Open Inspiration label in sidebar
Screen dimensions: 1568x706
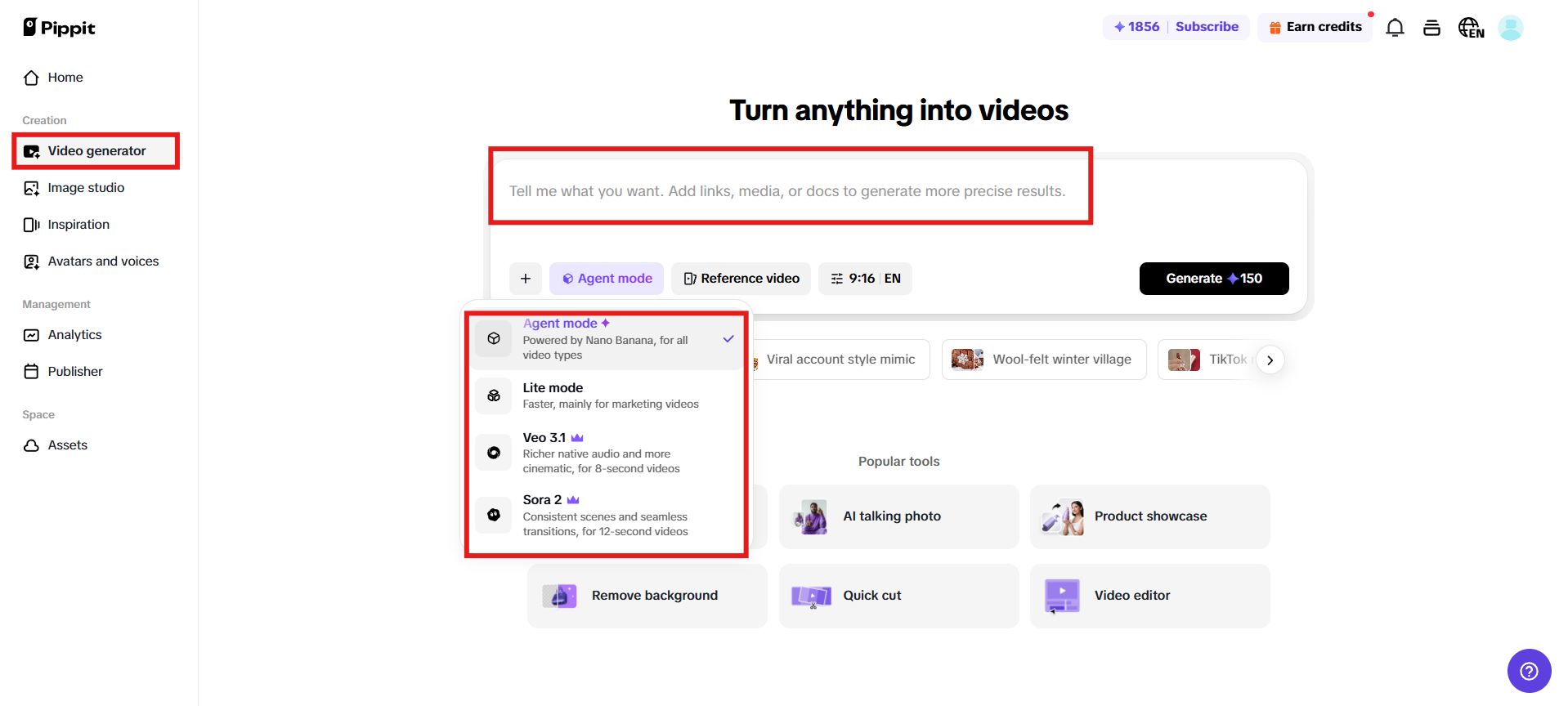[78, 225]
